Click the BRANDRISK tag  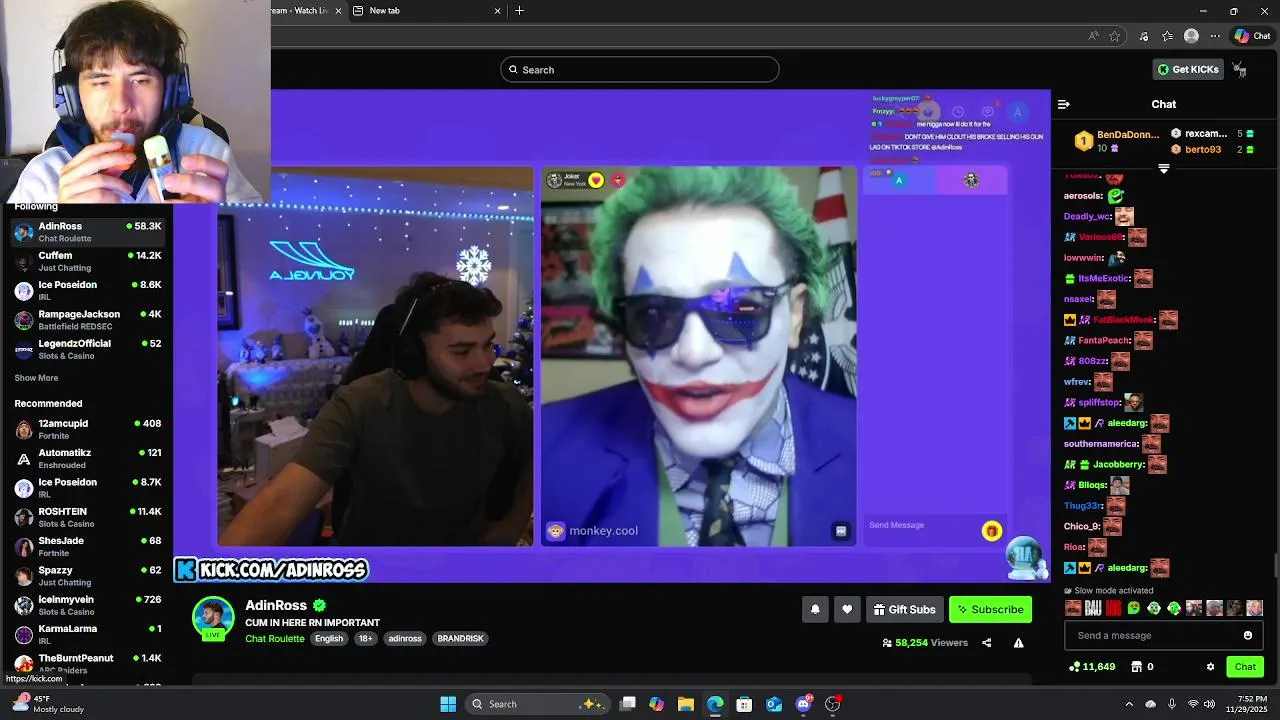tap(460, 639)
